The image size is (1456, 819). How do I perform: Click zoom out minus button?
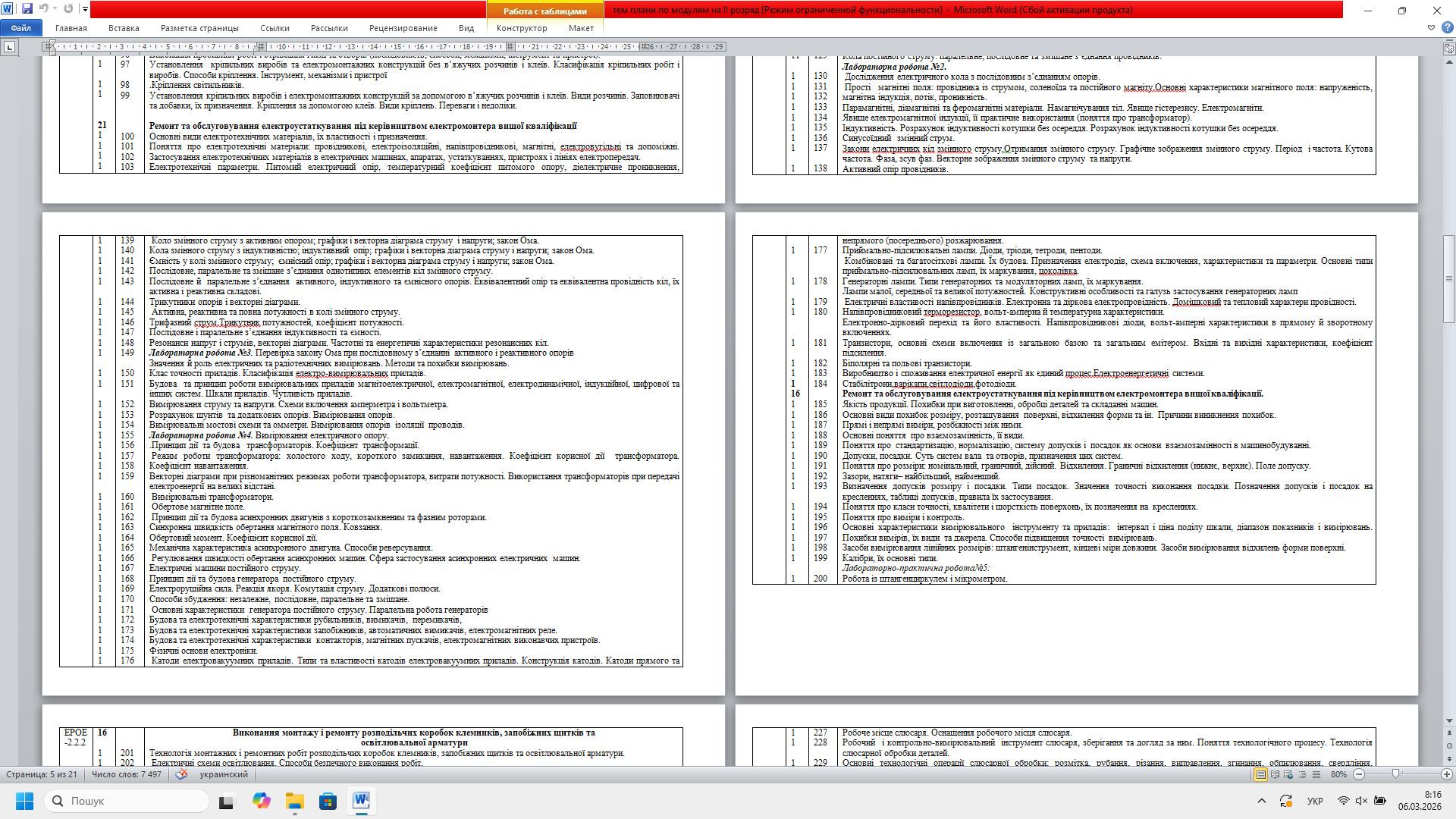pyautogui.click(x=1359, y=774)
